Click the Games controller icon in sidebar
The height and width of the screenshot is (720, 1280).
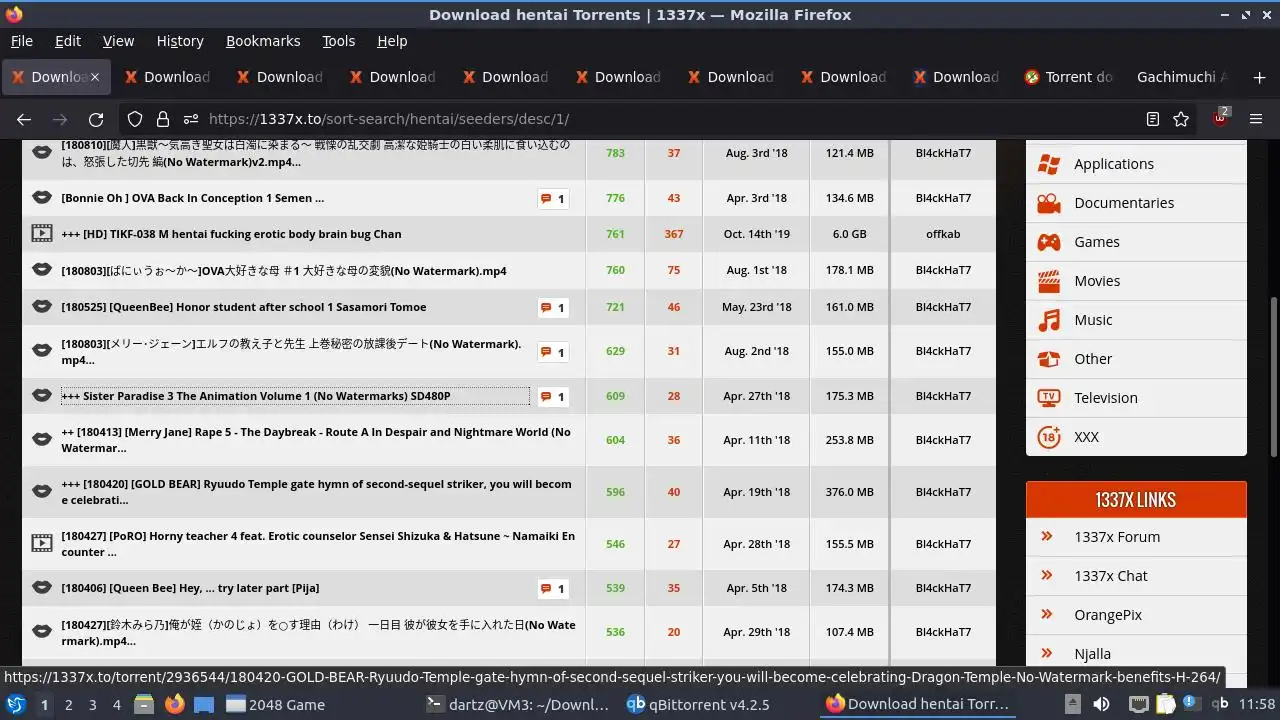pos(1049,242)
